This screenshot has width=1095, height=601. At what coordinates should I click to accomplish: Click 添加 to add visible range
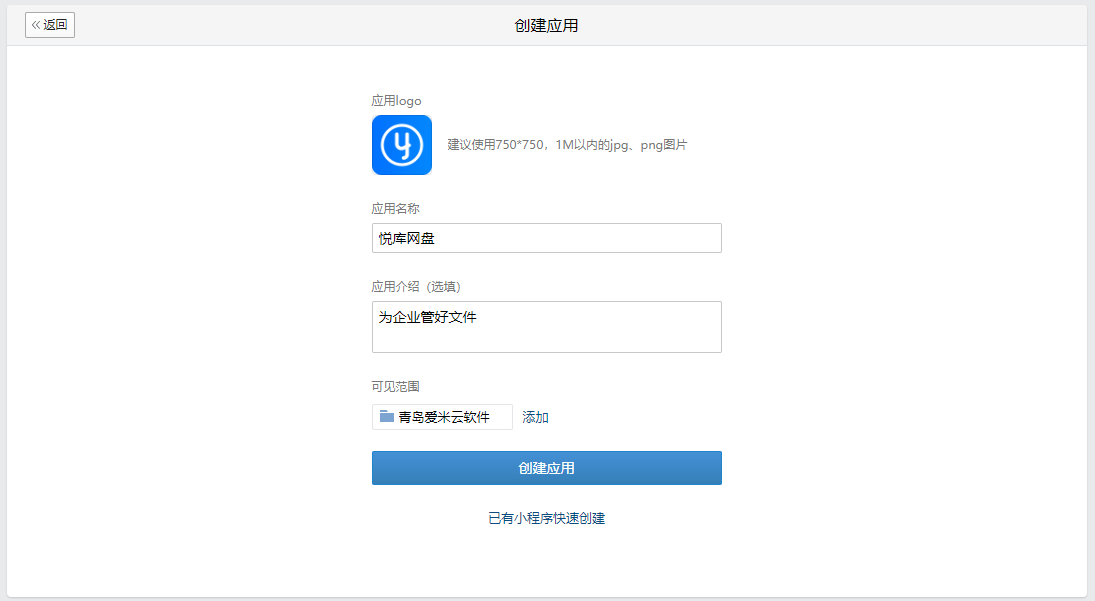(535, 417)
